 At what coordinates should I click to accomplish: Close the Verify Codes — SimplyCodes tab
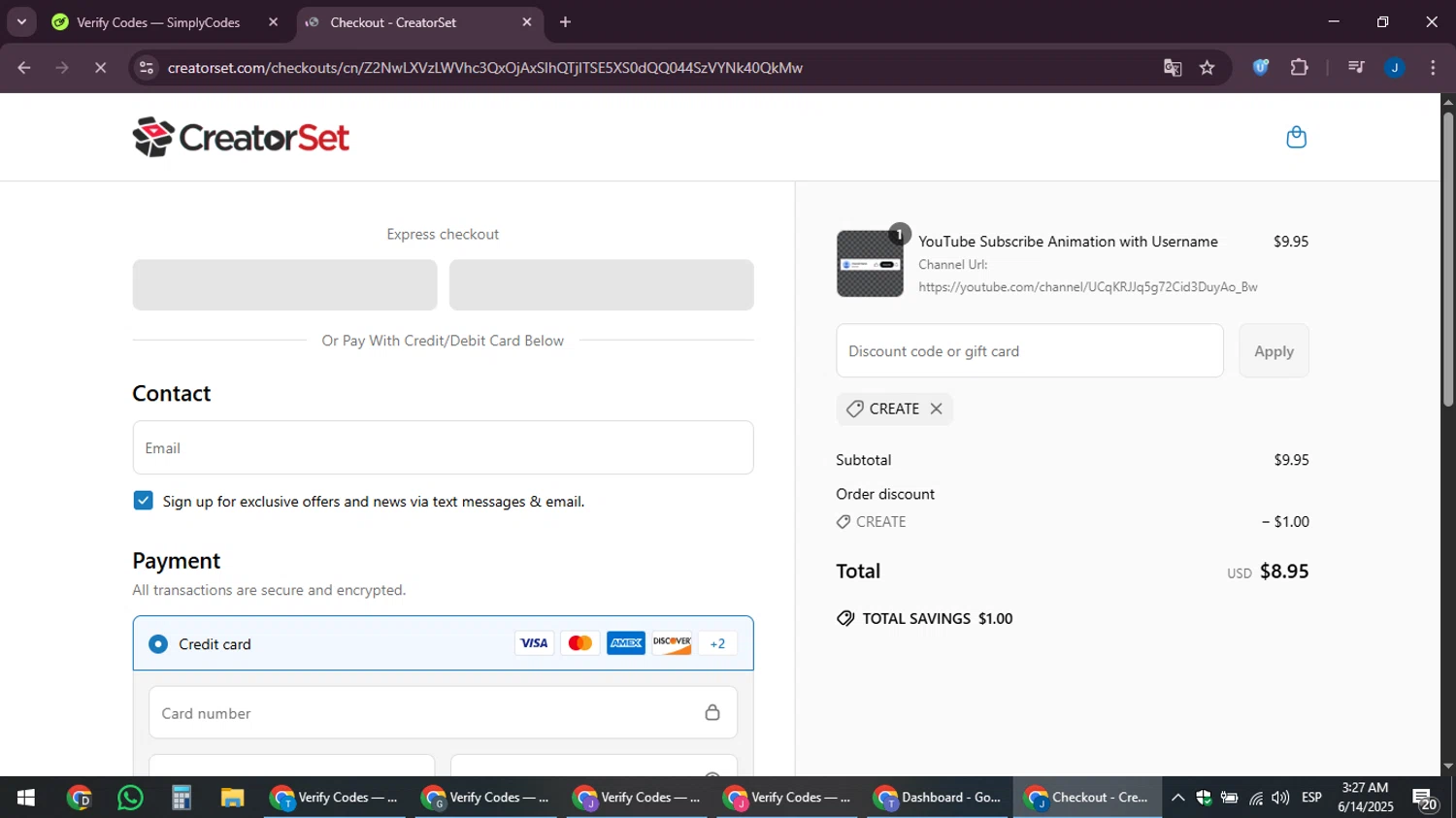point(273,22)
